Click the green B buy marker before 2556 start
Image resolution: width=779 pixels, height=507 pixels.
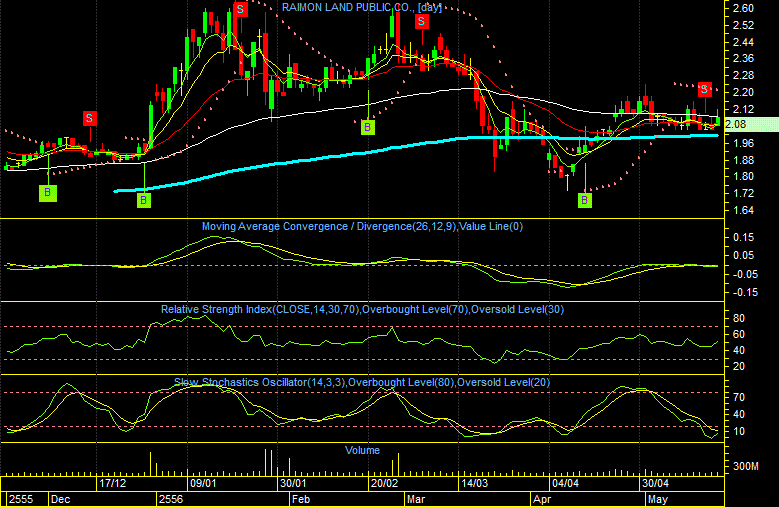144,200
